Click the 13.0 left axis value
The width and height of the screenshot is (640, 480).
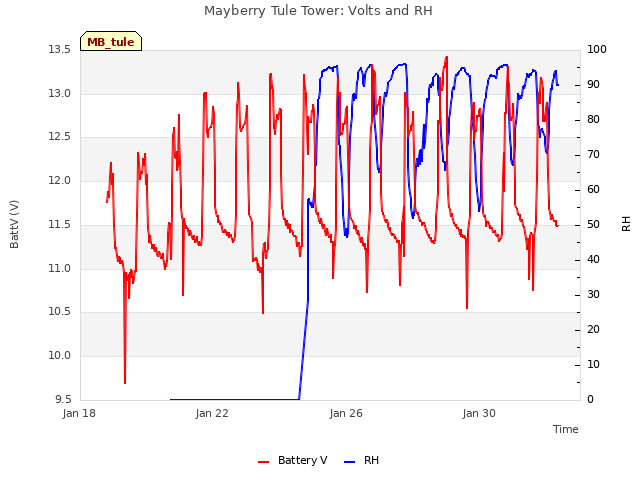coord(60,93)
